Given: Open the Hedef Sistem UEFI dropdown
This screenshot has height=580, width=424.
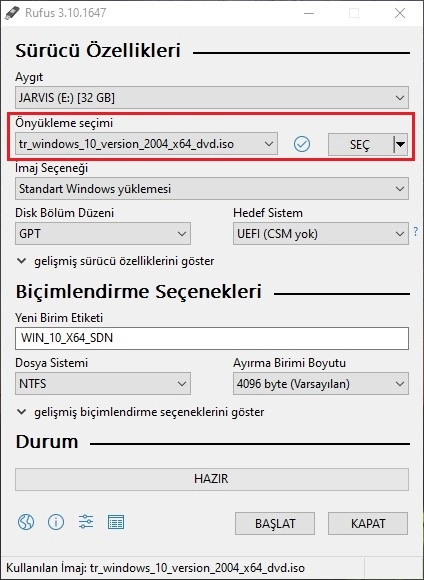Looking at the screenshot, I should (x=321, y=234).
